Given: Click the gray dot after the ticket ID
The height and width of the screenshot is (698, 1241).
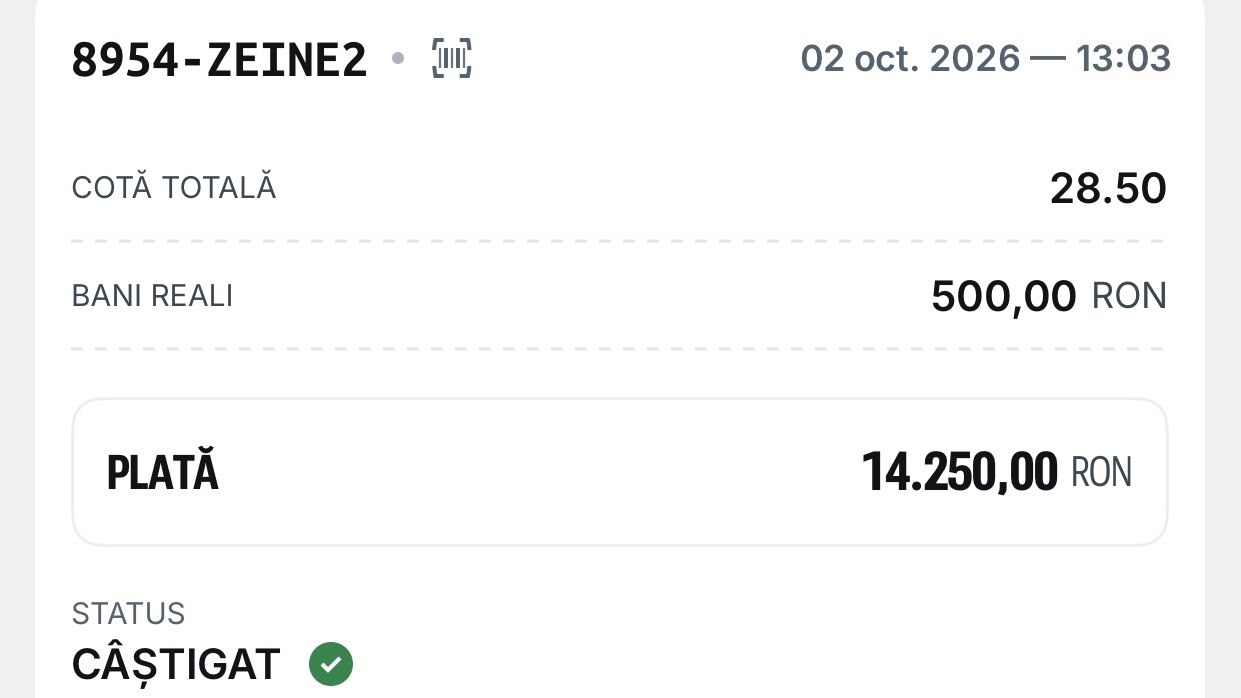Looking at the screenshot, I should point(398,59).
